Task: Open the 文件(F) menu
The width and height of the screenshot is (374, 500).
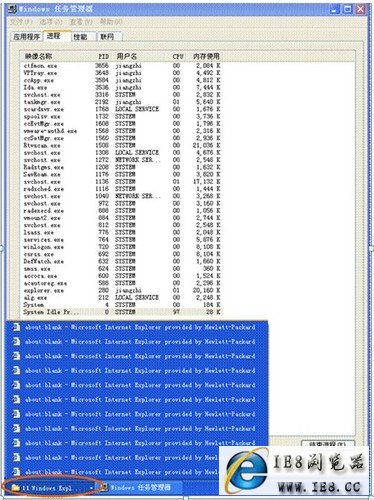Action: pyautogui.click(x=21, y=22)
